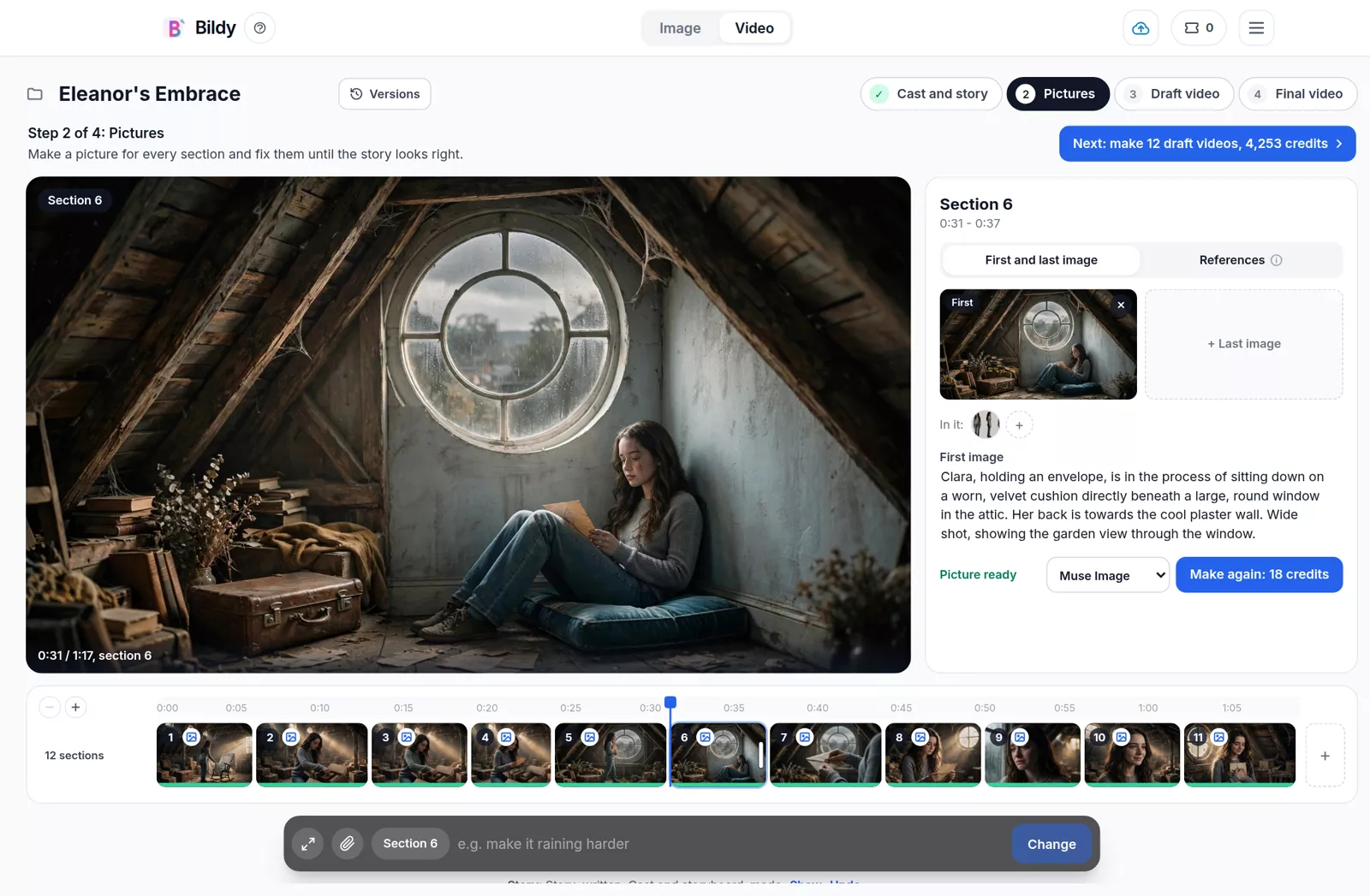Click the blue timeline playhead marker
The width and height of the screenshot is (1370, 896).
670,703
